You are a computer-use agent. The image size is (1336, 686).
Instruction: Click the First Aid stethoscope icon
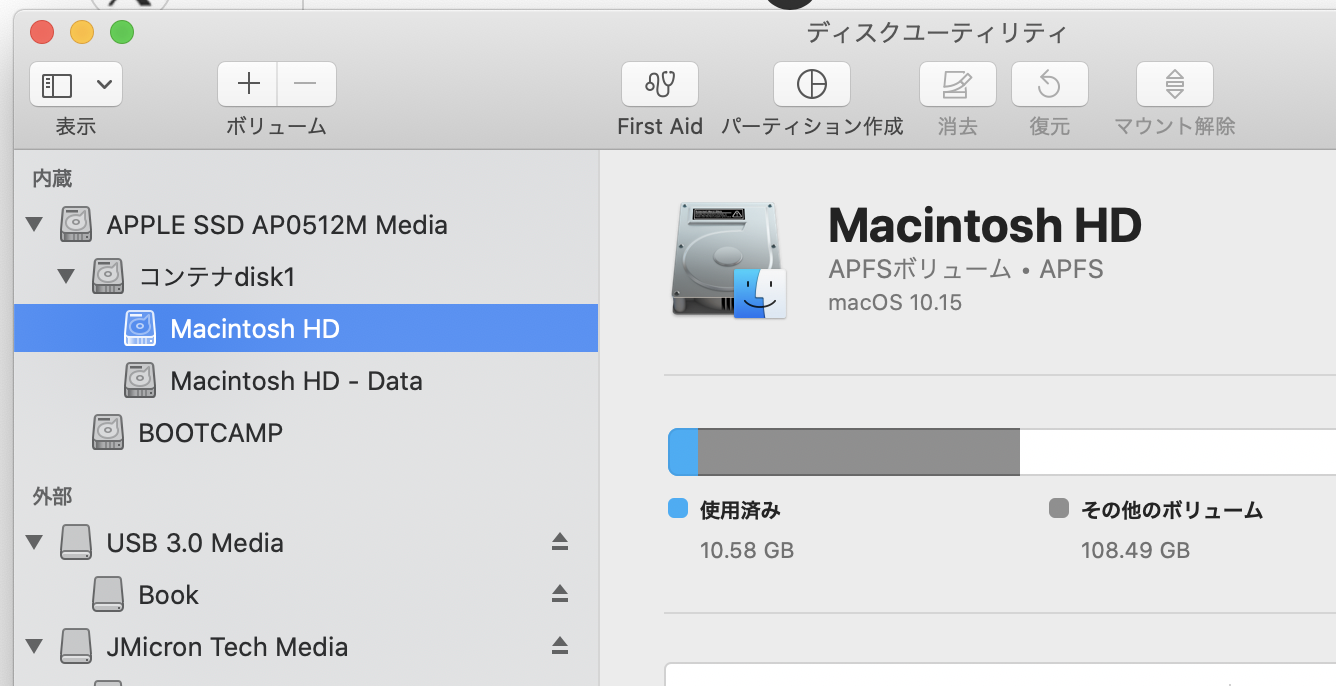[x=660, y=84]
